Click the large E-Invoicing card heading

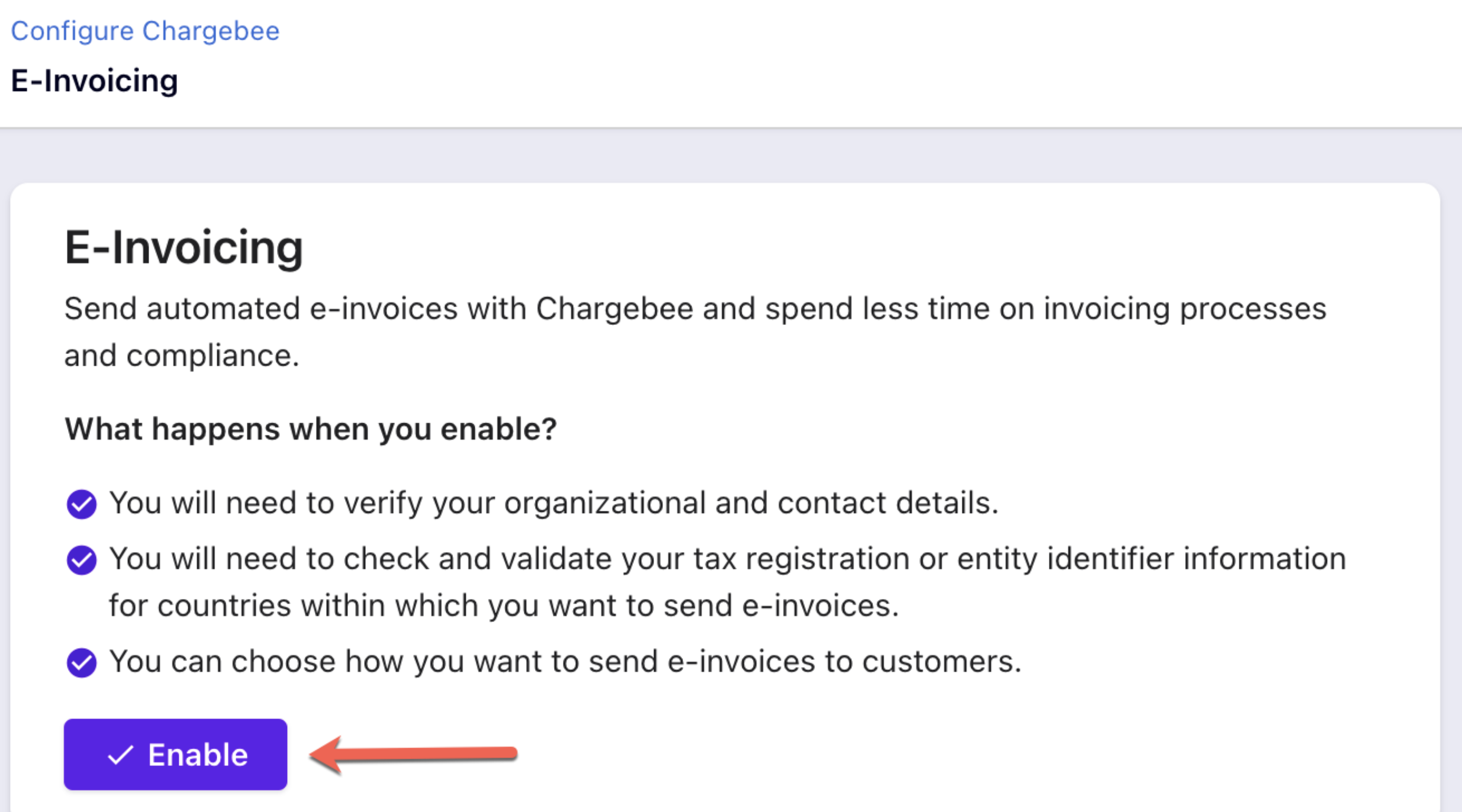(183, 247)
